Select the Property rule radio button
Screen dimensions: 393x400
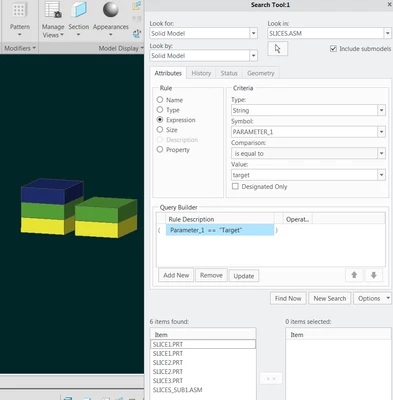160,150
